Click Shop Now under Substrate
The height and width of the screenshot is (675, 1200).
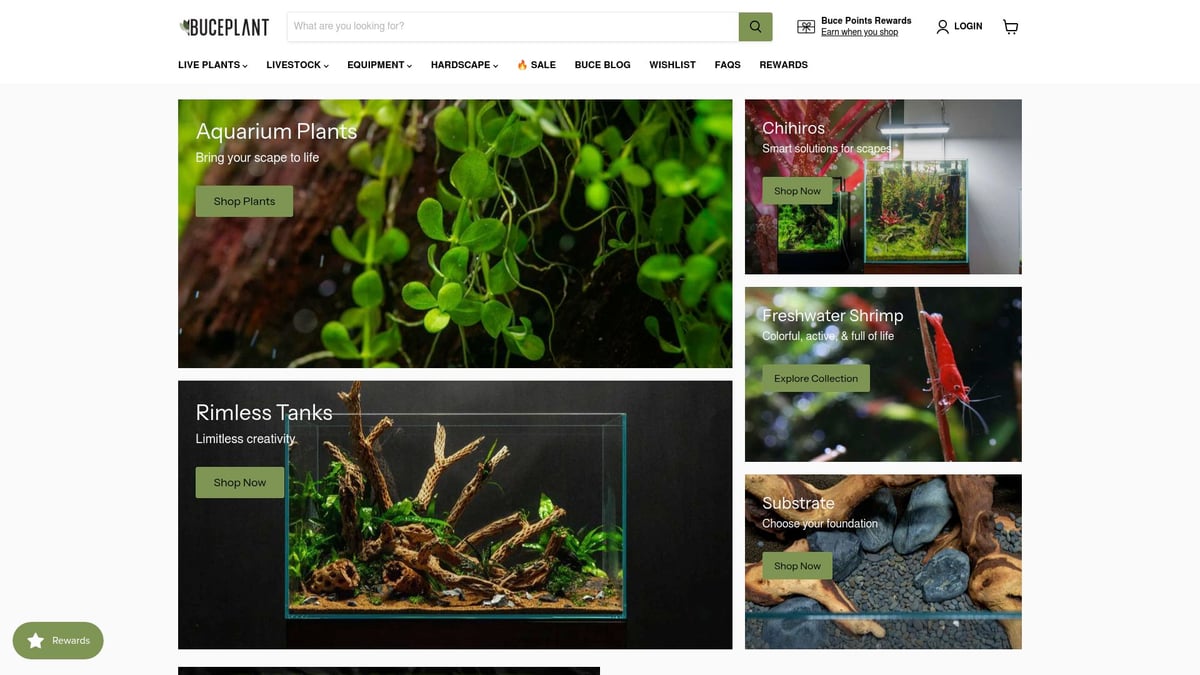[797, 566]
